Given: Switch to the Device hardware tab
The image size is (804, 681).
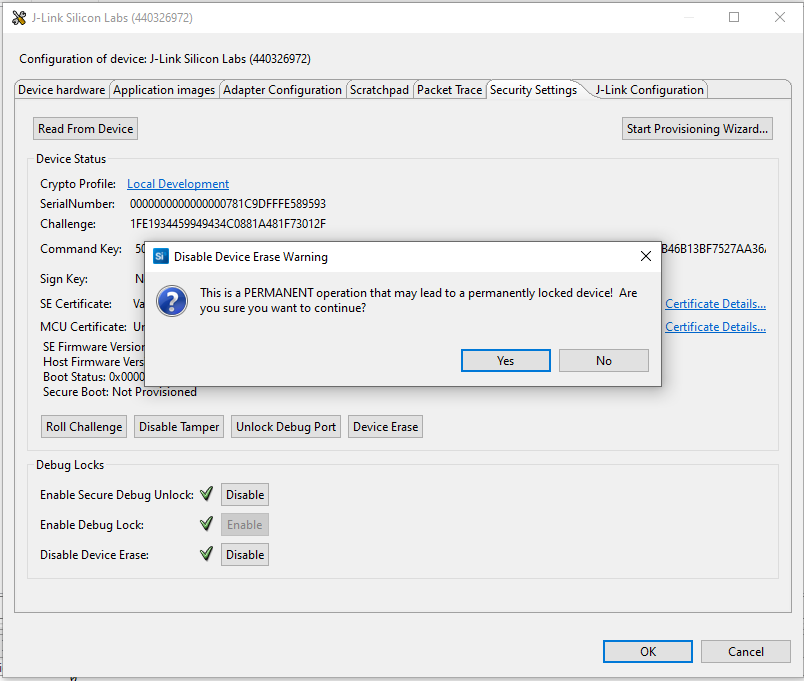Looking at the screenshot, I should tap(62, 90).
